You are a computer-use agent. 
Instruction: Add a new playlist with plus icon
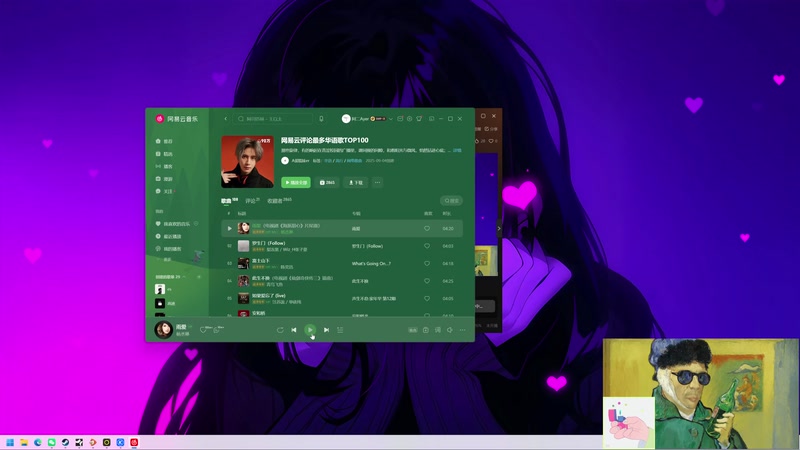point(199,277)
